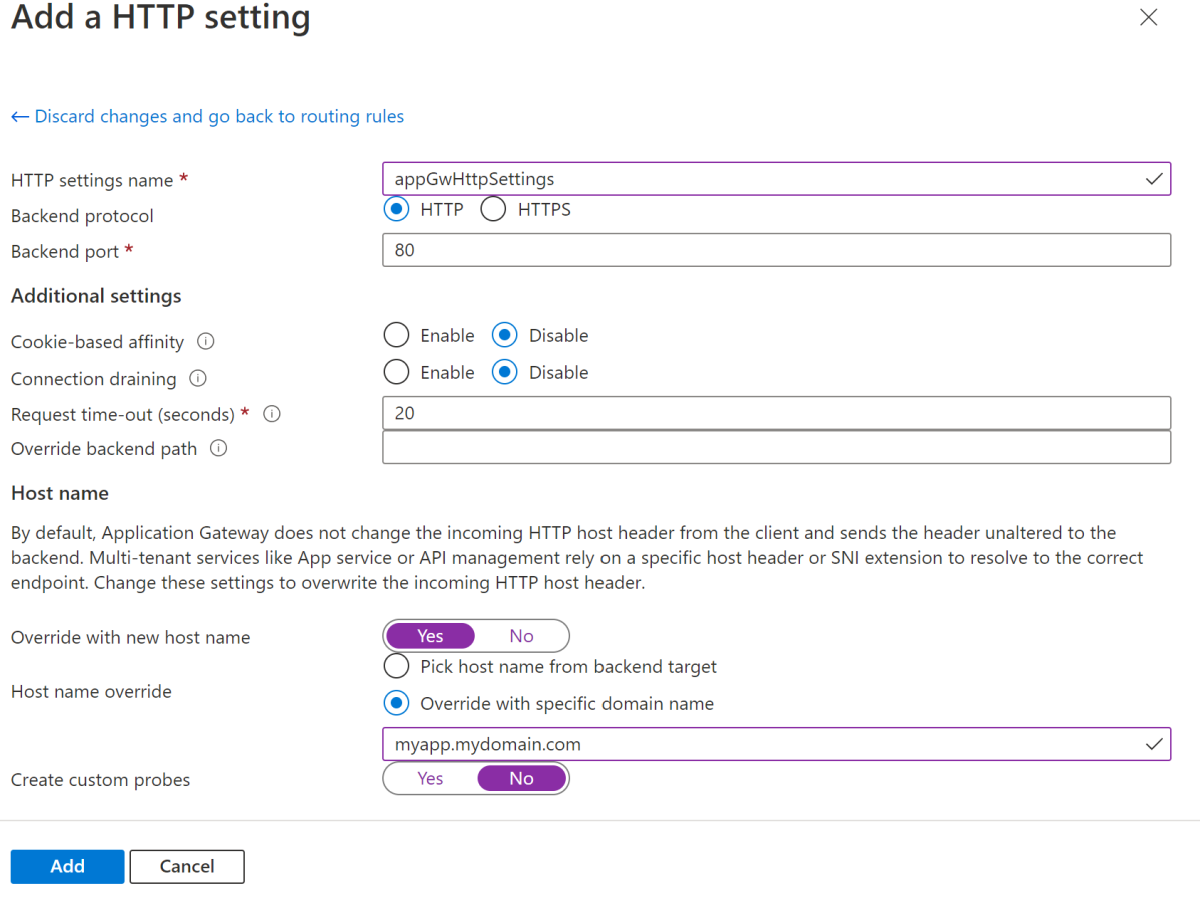Click the checkmark in HTTP settings name field
The image size is (1200, 908).
(1154, 178)
